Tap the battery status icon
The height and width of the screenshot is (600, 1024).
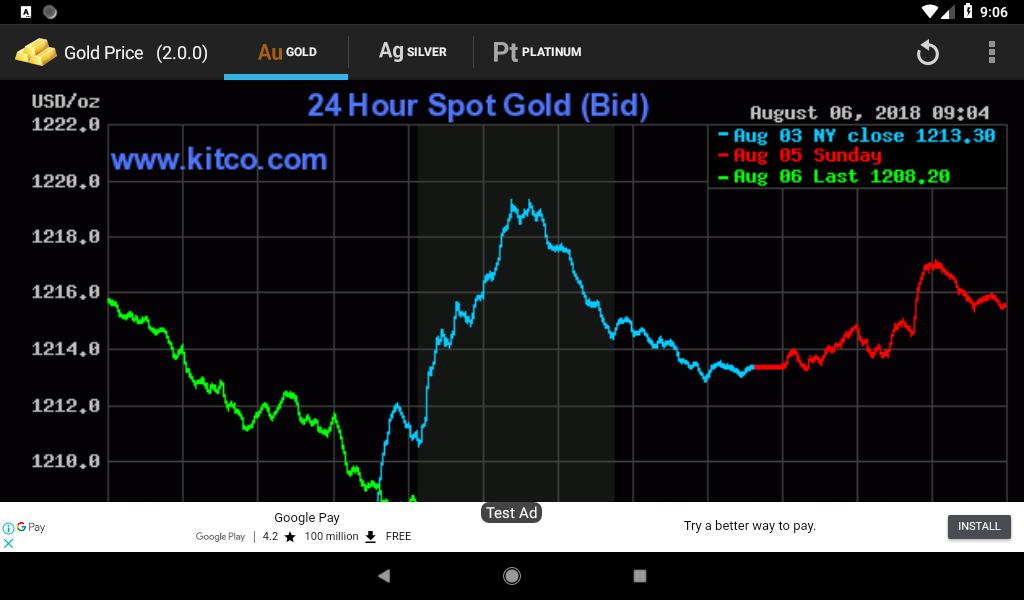[968, 11]
